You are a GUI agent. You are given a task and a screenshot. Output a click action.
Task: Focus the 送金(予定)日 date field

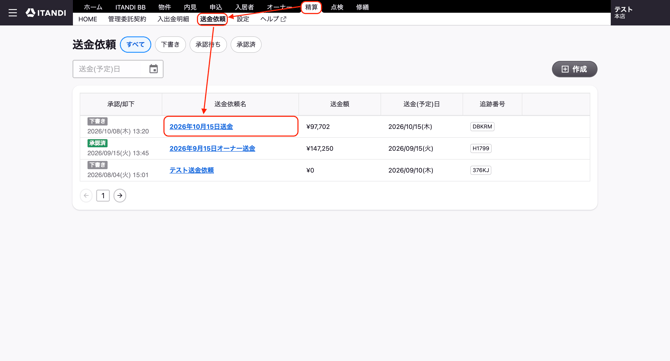tap(118, 69)
